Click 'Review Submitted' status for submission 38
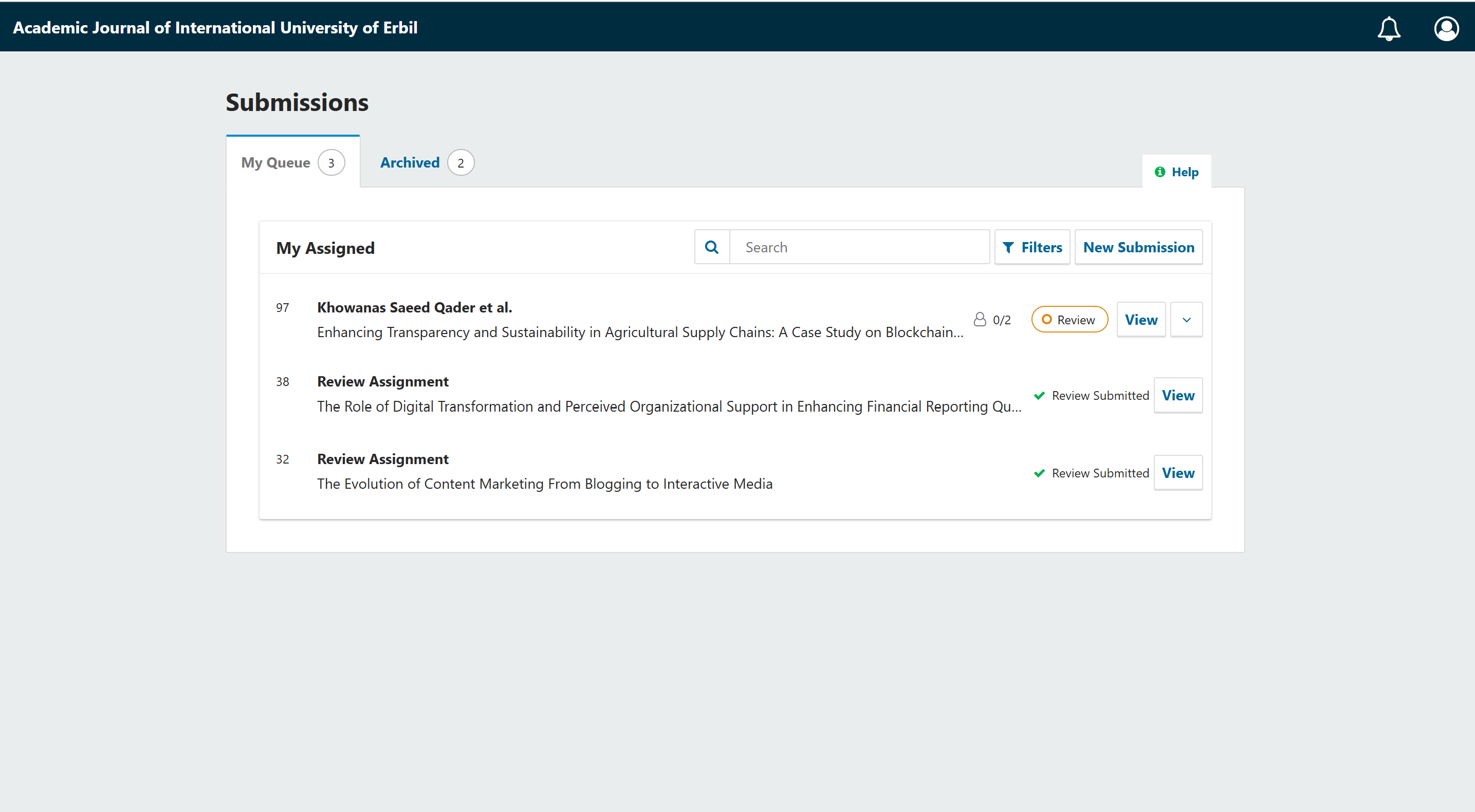1475x812 pixels. [x=1100, y=395]
